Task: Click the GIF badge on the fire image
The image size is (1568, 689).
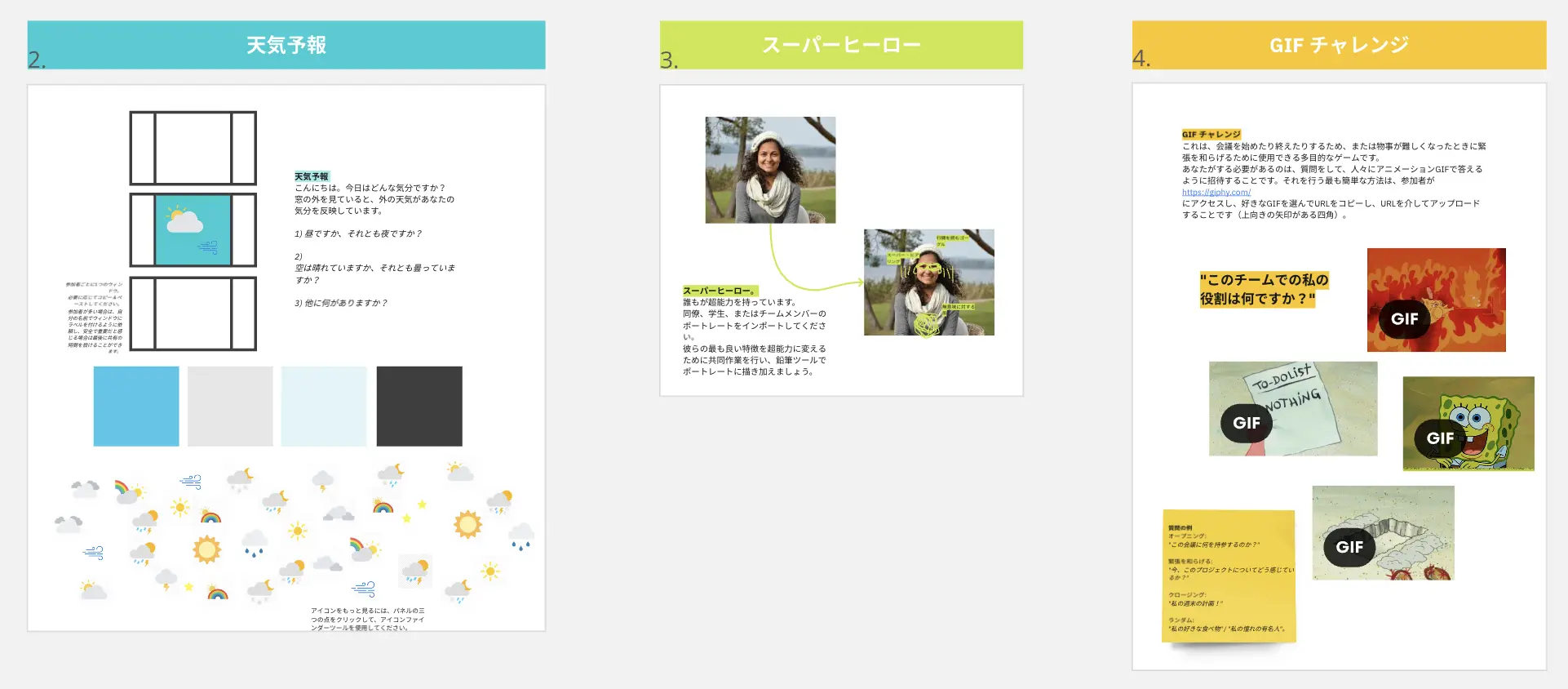Action: (x=1404, y=319)
